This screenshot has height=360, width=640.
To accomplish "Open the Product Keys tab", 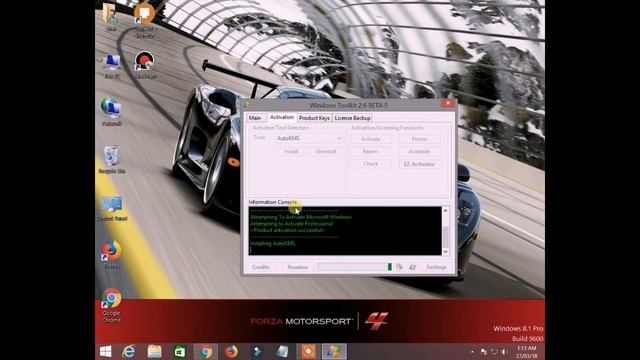I will point(314,118).
